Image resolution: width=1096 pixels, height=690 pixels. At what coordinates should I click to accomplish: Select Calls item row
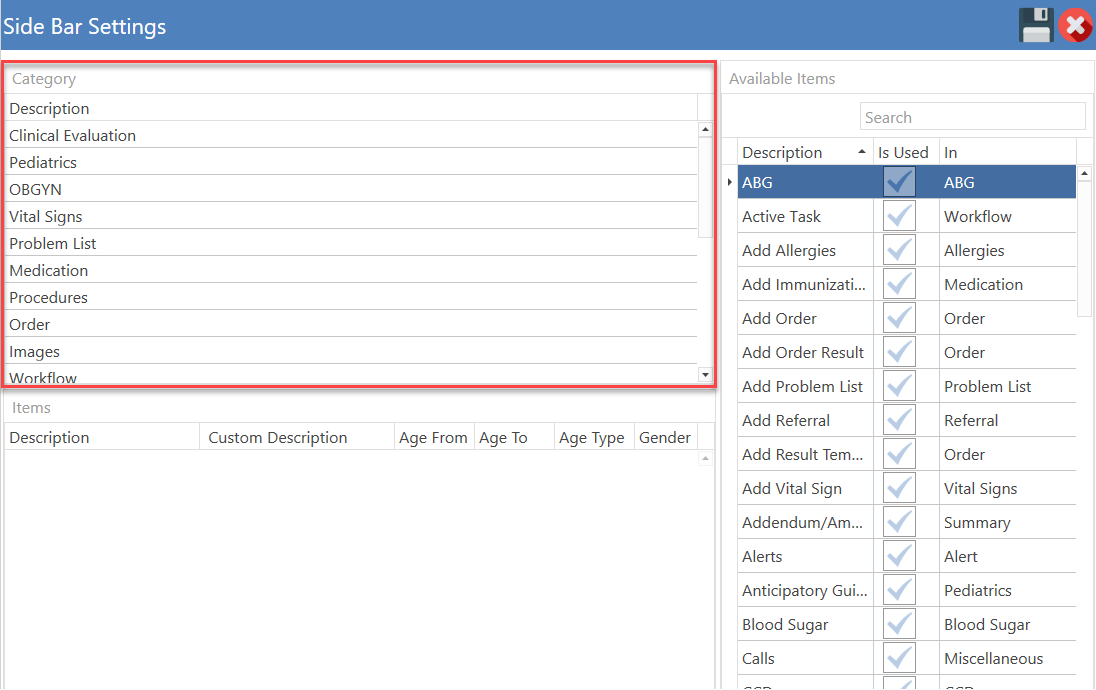point(907,659)
